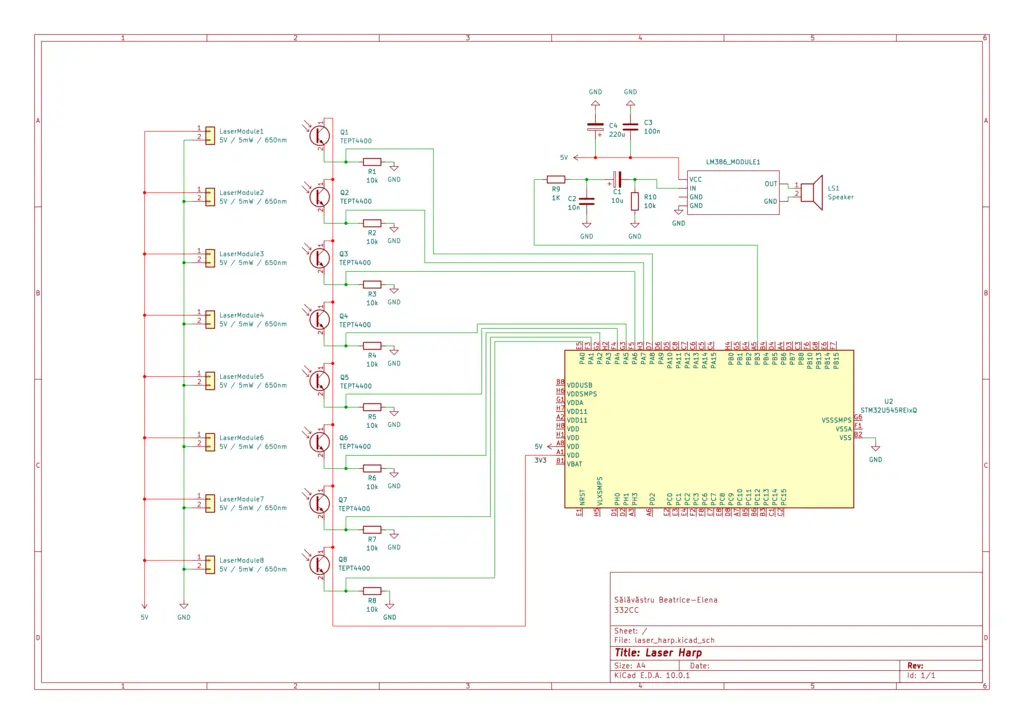Pick the R9 1K resistor symbol
The image size is (1024, 724).
click(556, 179)
